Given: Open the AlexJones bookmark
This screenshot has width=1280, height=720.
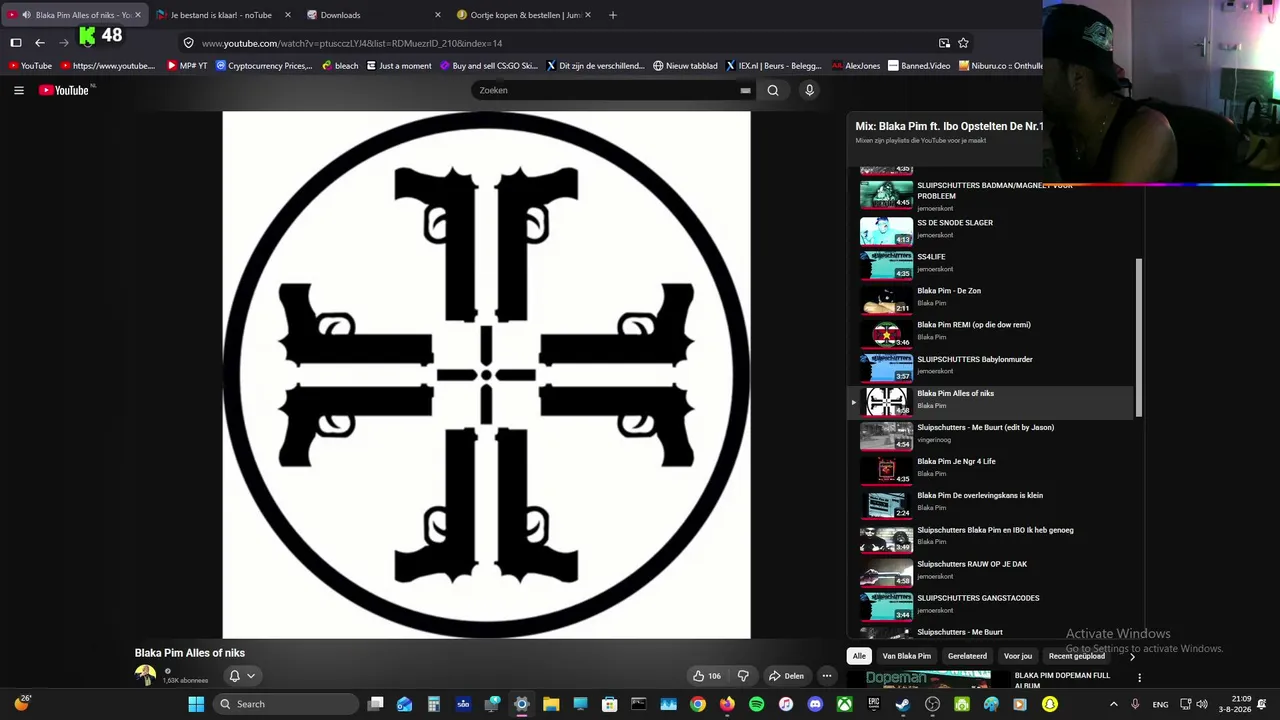Looking at the screenshot, I should point(856,66).
